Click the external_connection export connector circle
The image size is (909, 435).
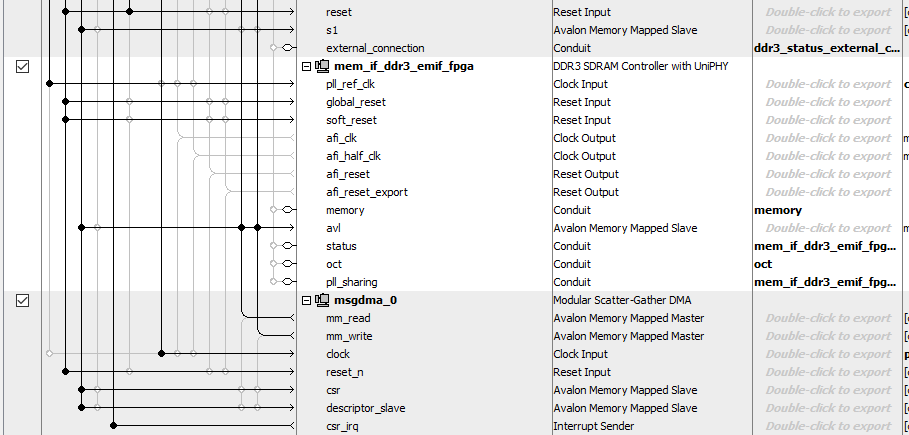[x=286, y=48]
